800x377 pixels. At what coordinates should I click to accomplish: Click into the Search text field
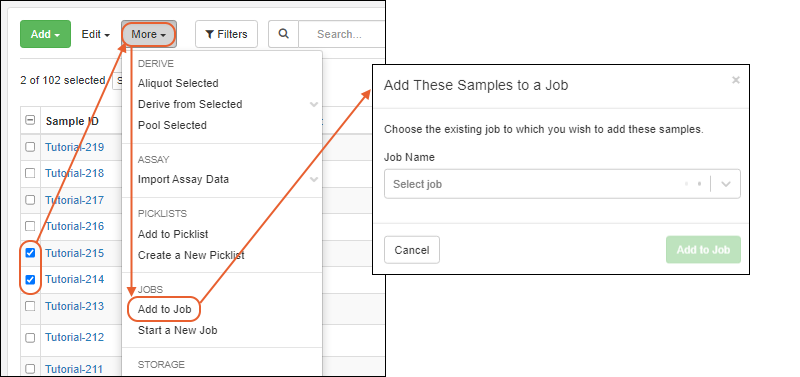tap(341, 34)
